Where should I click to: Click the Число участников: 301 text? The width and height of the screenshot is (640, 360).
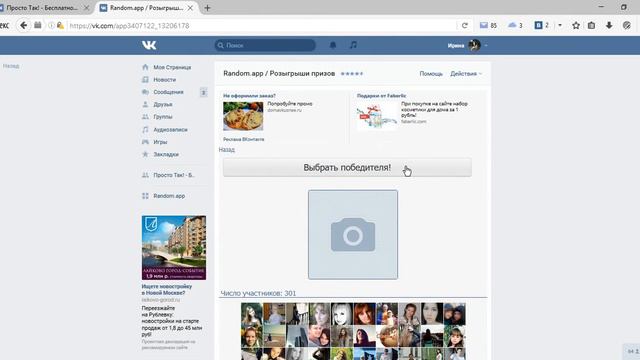(x=258, y=293)
